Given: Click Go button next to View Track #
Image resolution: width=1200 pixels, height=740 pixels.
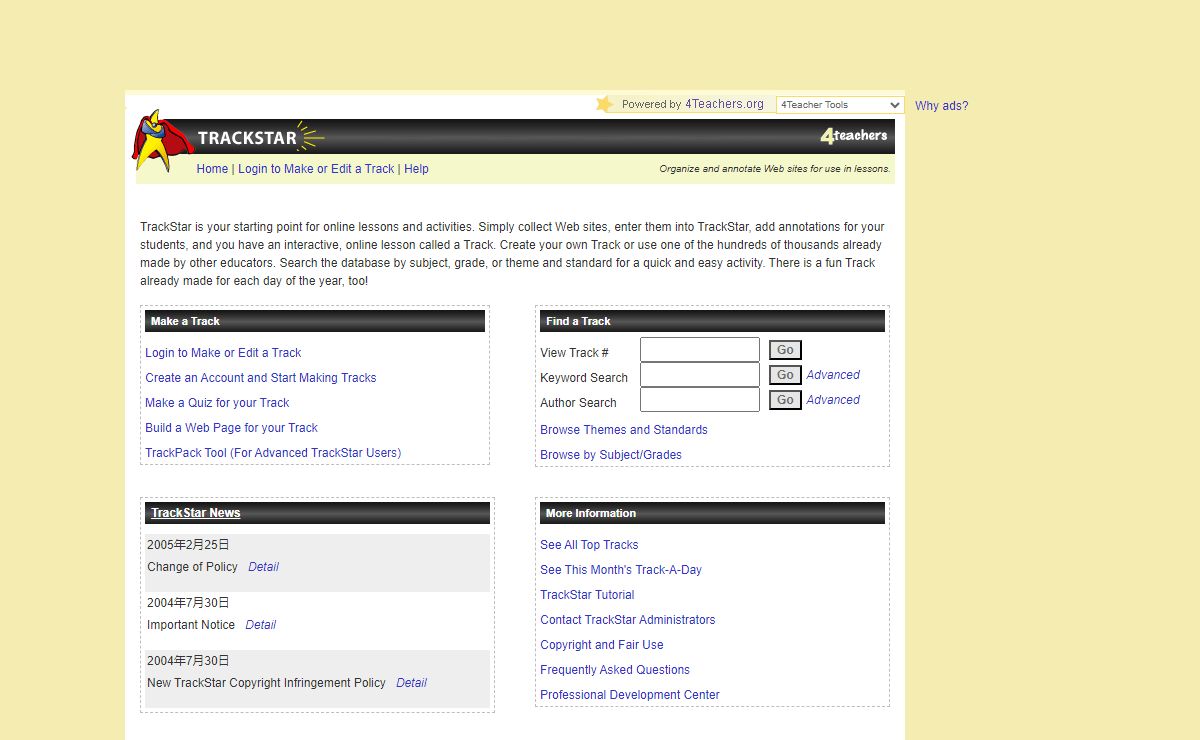Looking at the screenshot, I should 785,350.
